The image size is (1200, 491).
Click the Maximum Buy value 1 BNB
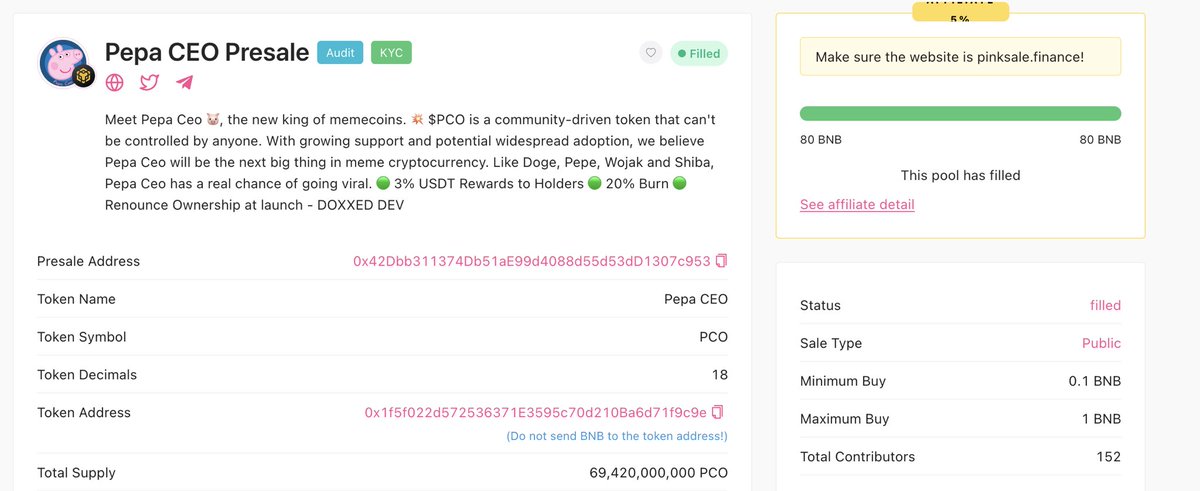pos(1101,419)
